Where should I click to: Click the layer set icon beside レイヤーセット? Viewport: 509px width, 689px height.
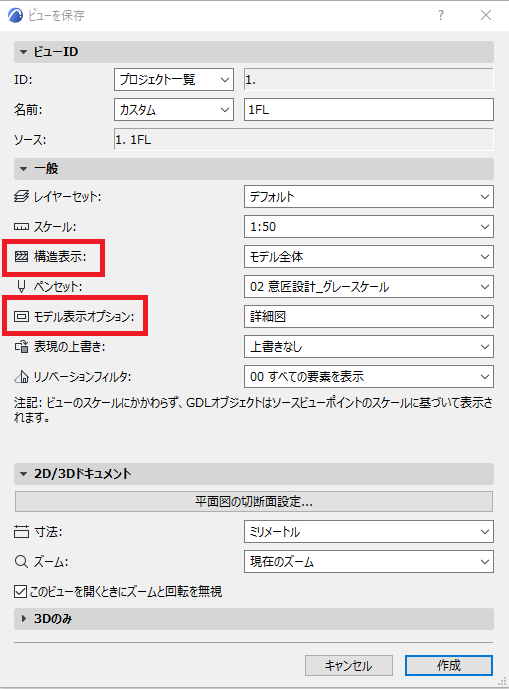[21, 196]
